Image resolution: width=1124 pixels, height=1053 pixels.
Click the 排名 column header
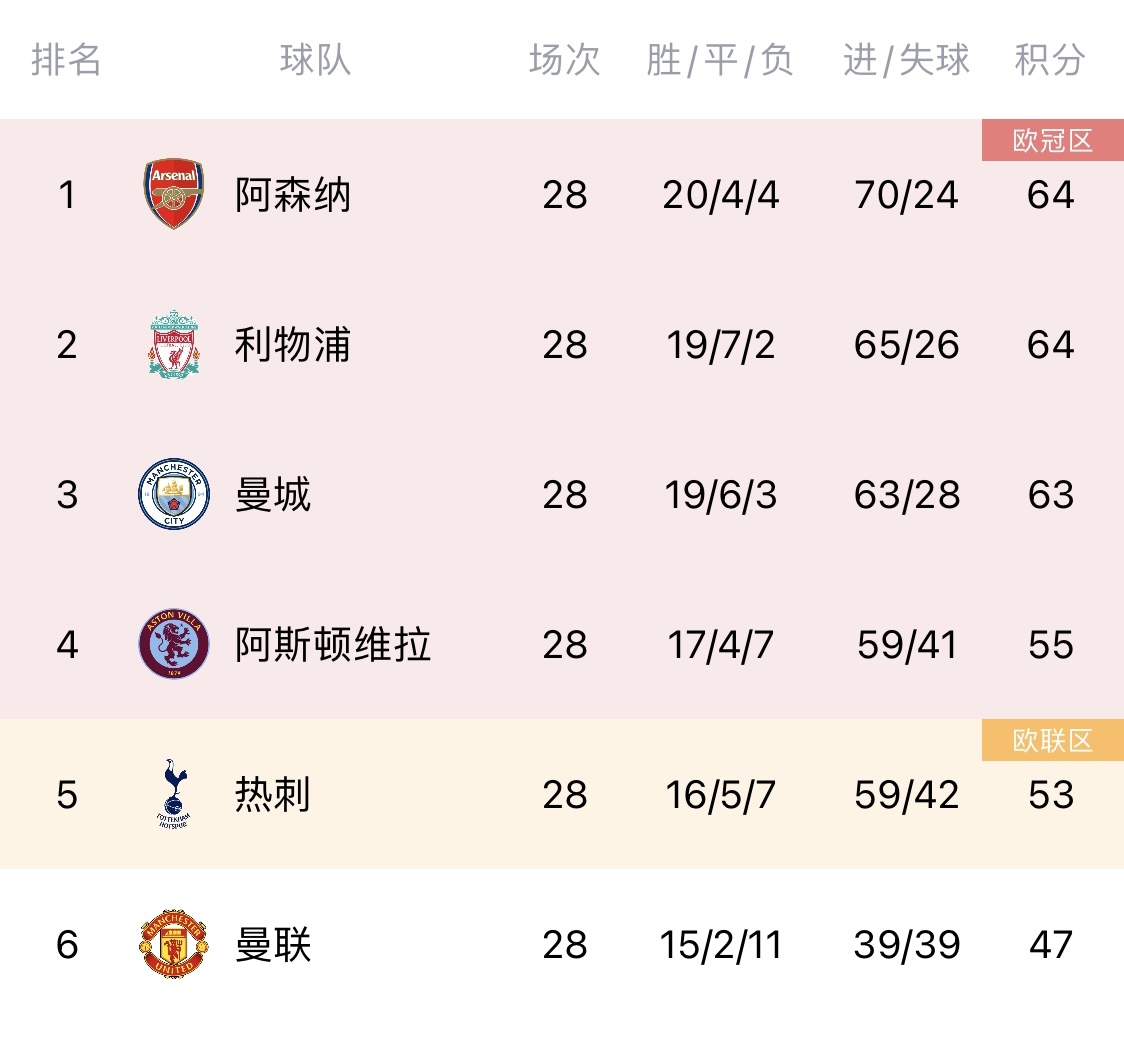pos(66,60)
